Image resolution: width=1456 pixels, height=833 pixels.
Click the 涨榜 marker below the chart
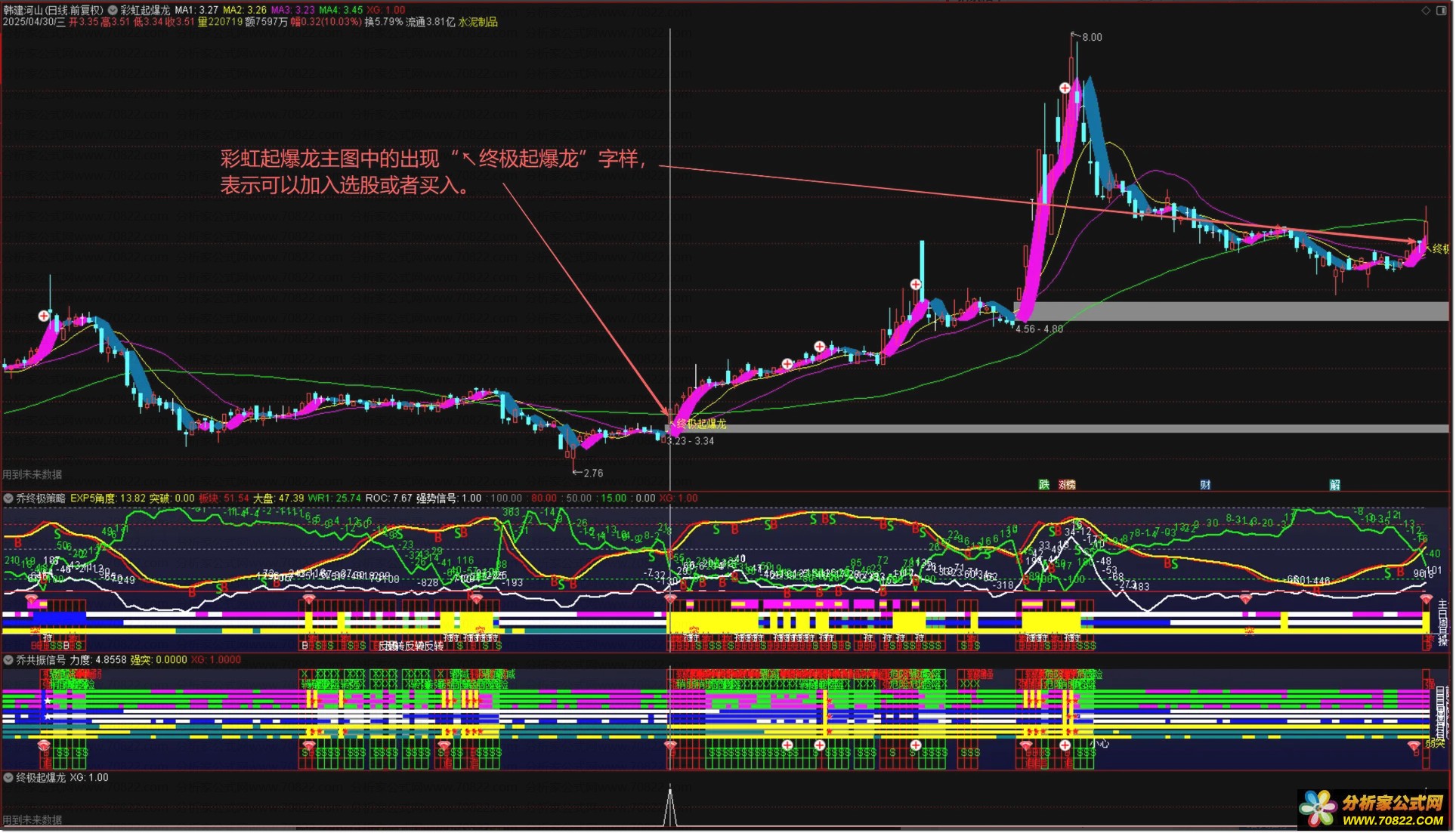click(1067, 485)
